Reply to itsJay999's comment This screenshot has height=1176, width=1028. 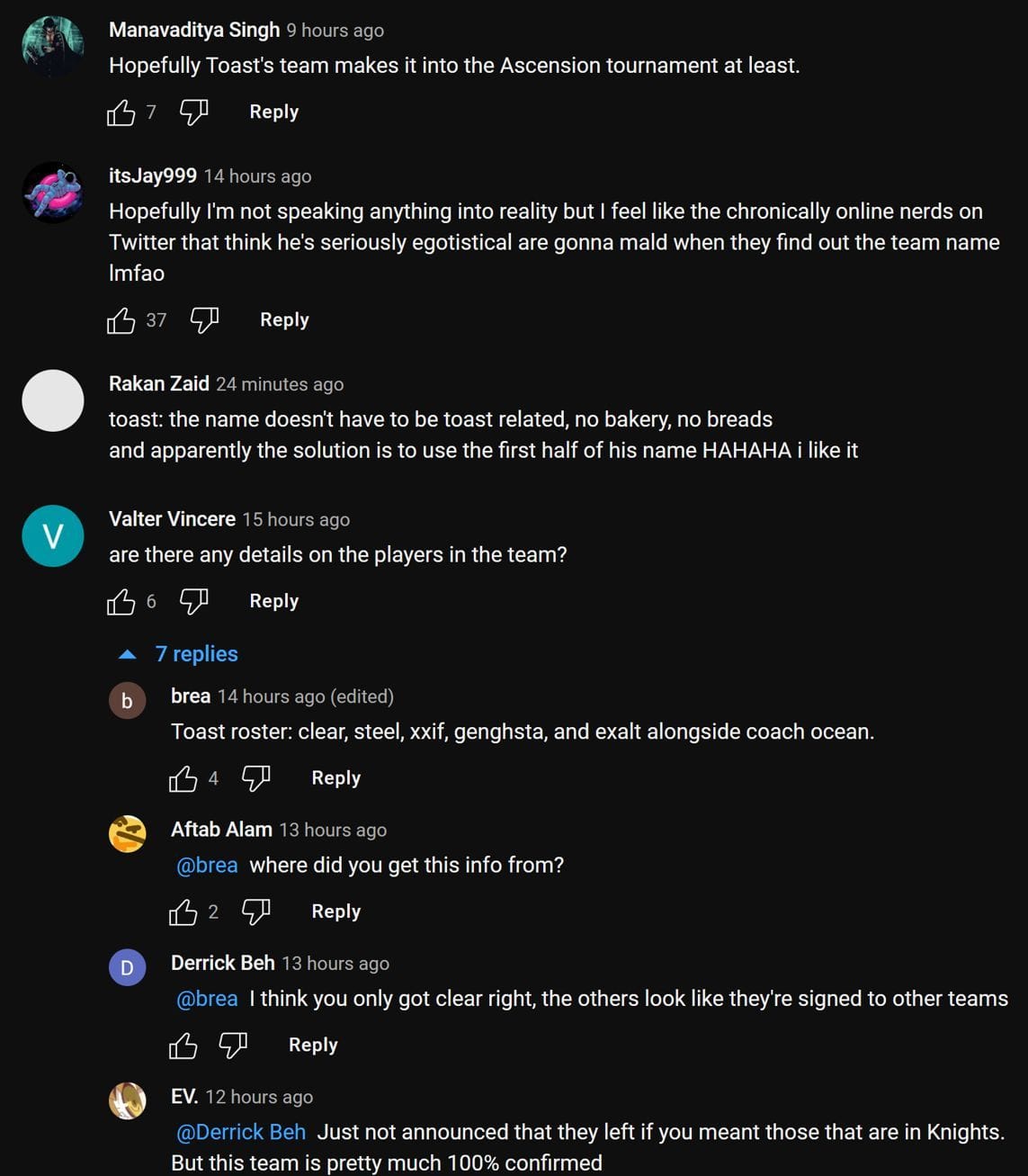tap(284, 320)
